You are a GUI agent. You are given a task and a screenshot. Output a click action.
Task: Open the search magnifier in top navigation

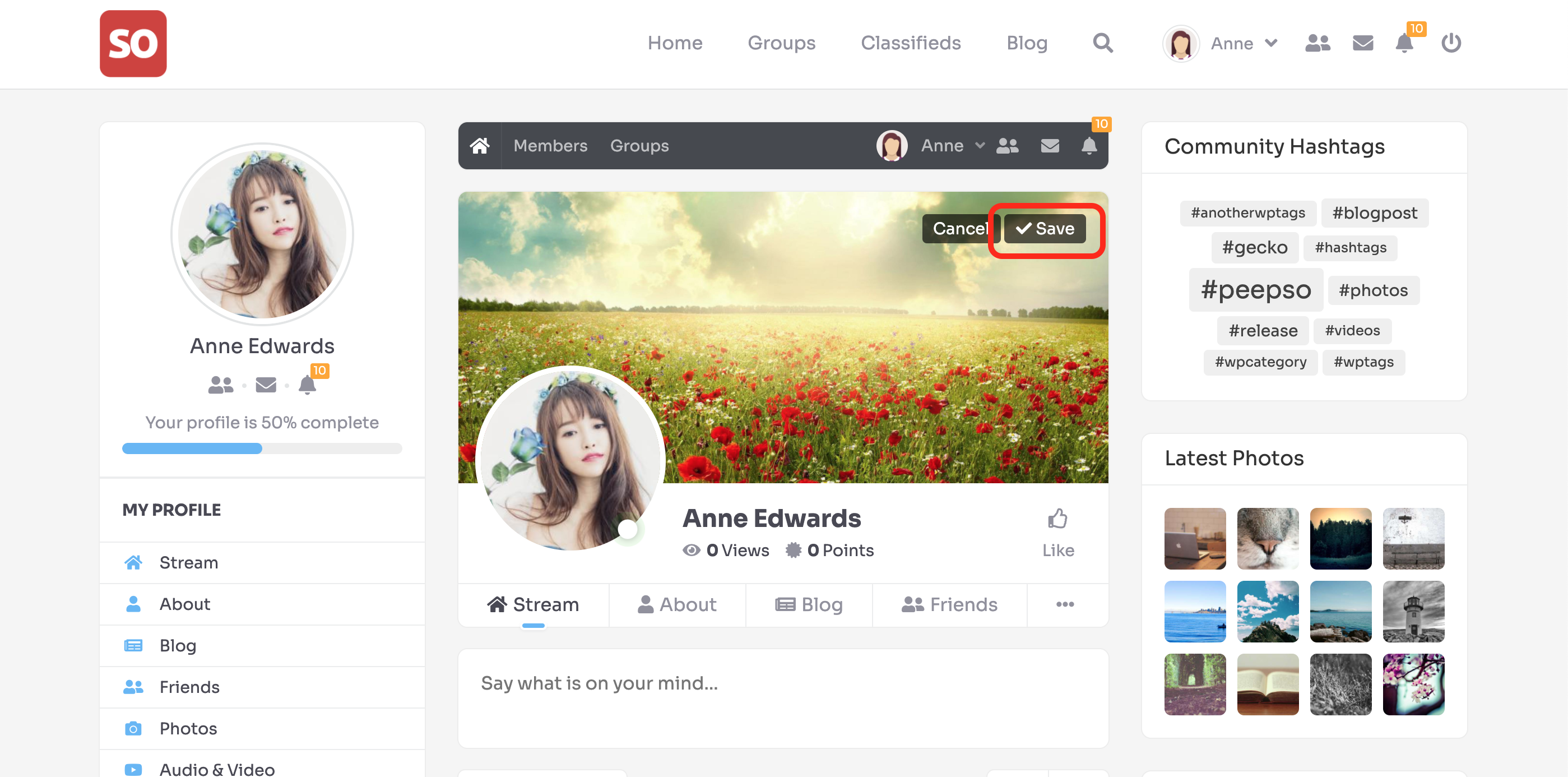pos(1102,43)
